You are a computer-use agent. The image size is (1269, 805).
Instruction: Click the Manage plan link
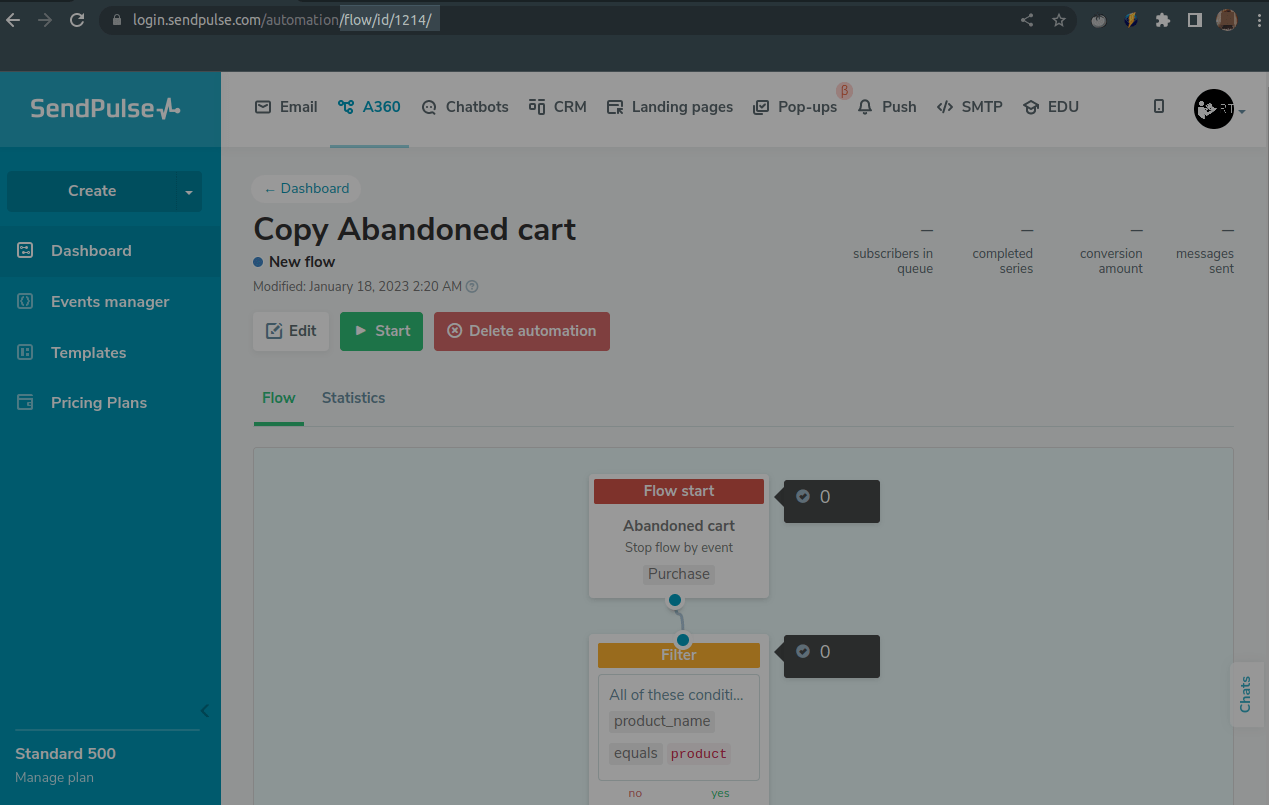click(x=54, y=777)
